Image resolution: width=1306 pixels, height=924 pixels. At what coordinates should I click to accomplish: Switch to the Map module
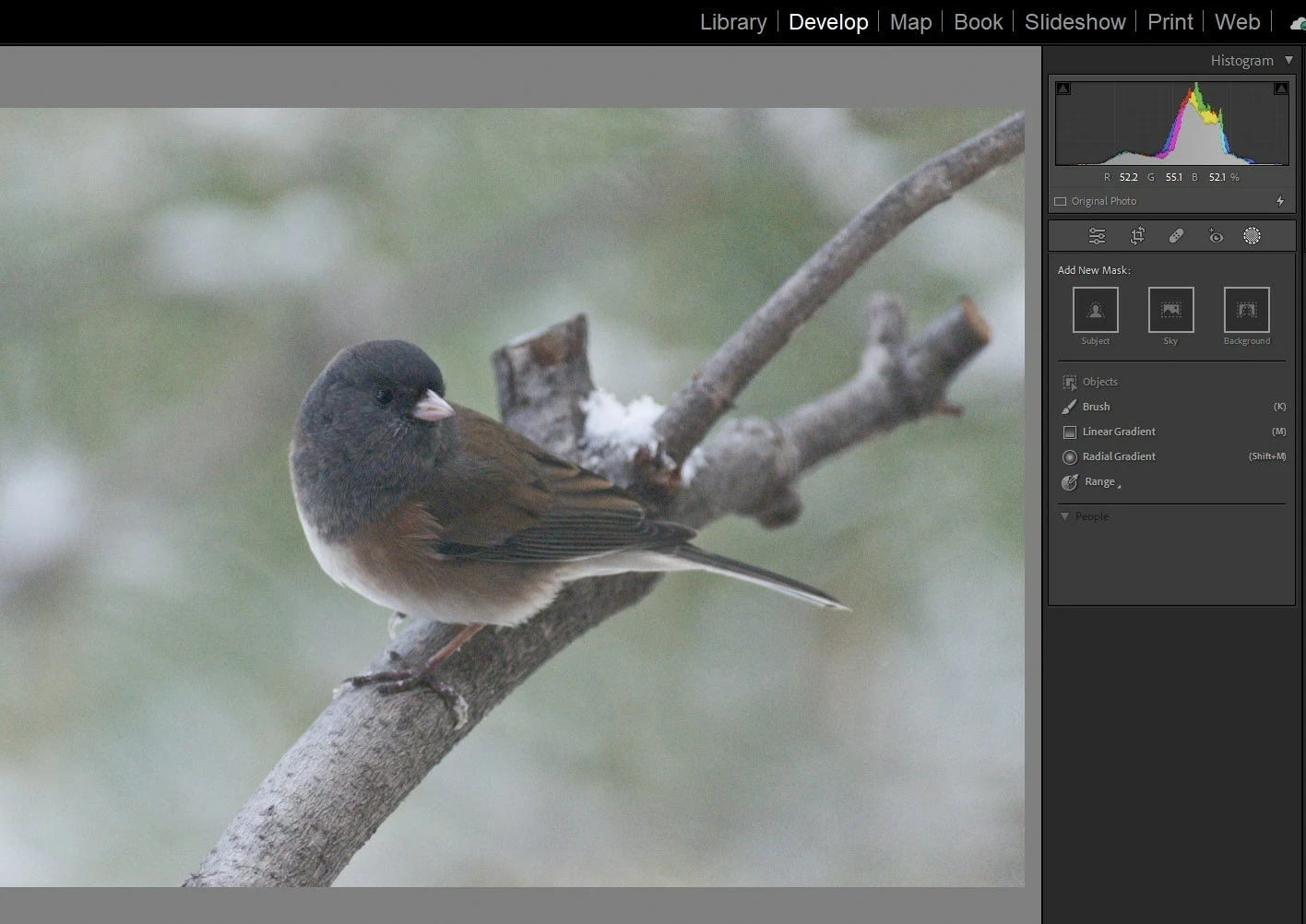point(910,22)
